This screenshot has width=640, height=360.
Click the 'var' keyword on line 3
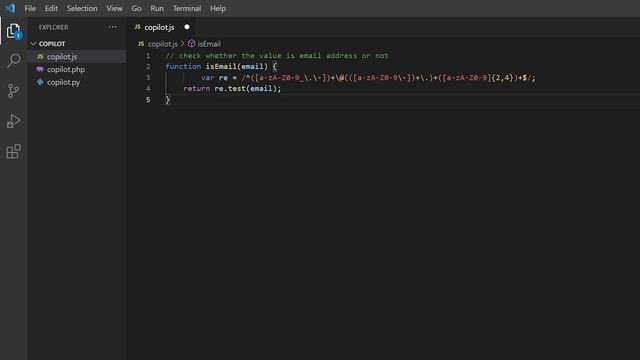coord(208,78)
